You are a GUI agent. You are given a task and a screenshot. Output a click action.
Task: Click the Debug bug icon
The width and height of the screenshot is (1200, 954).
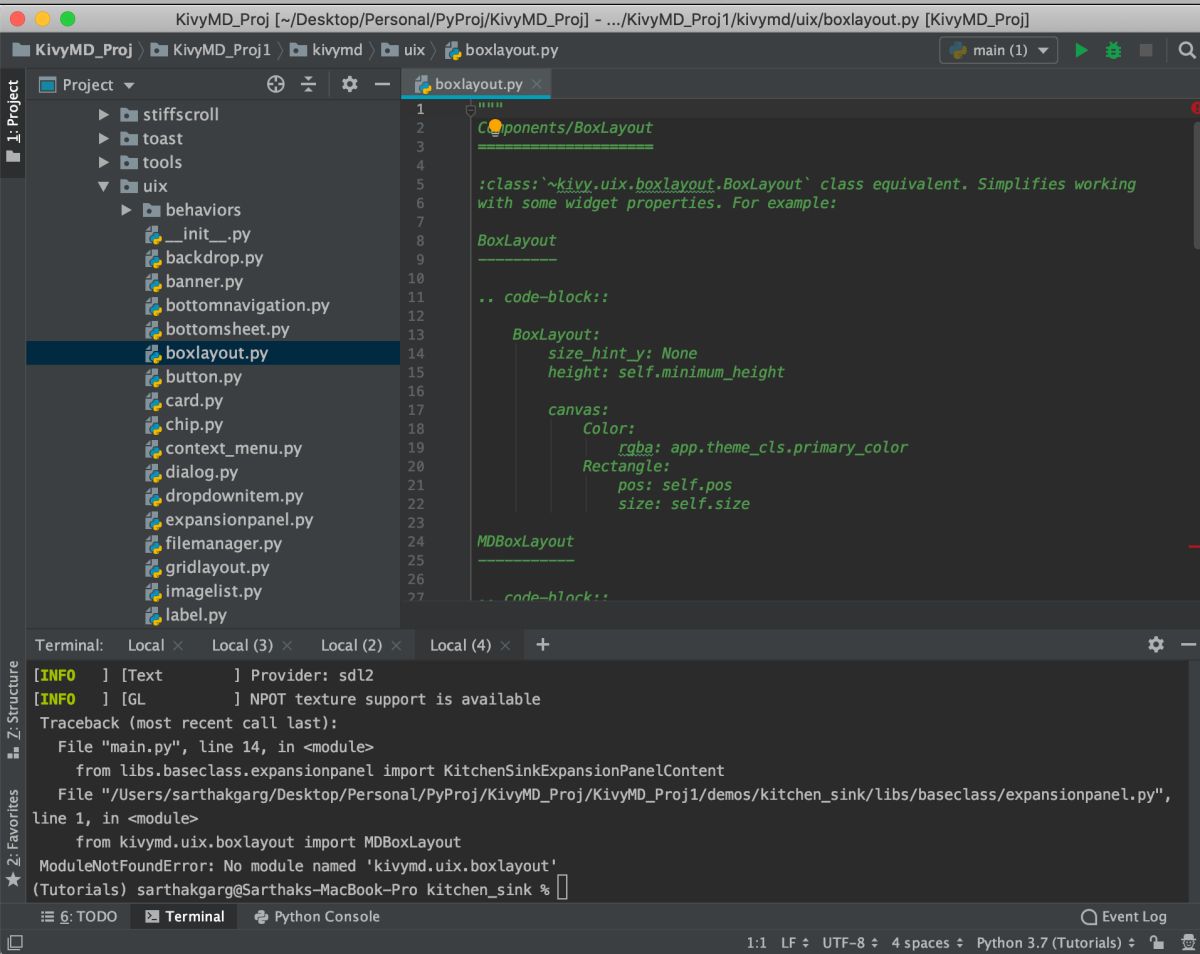(1113, 50)
